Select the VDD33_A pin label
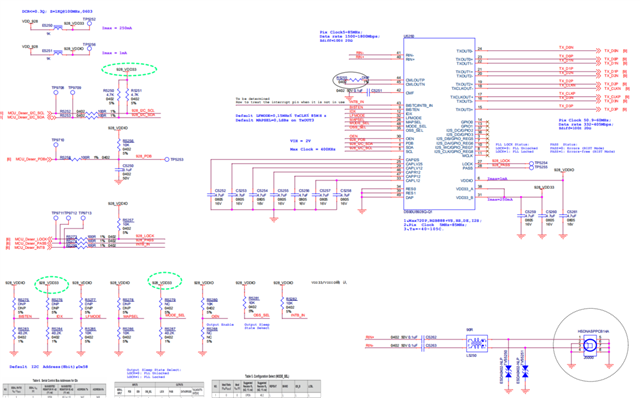Screen dimensions: 640x398 point(464,189)
